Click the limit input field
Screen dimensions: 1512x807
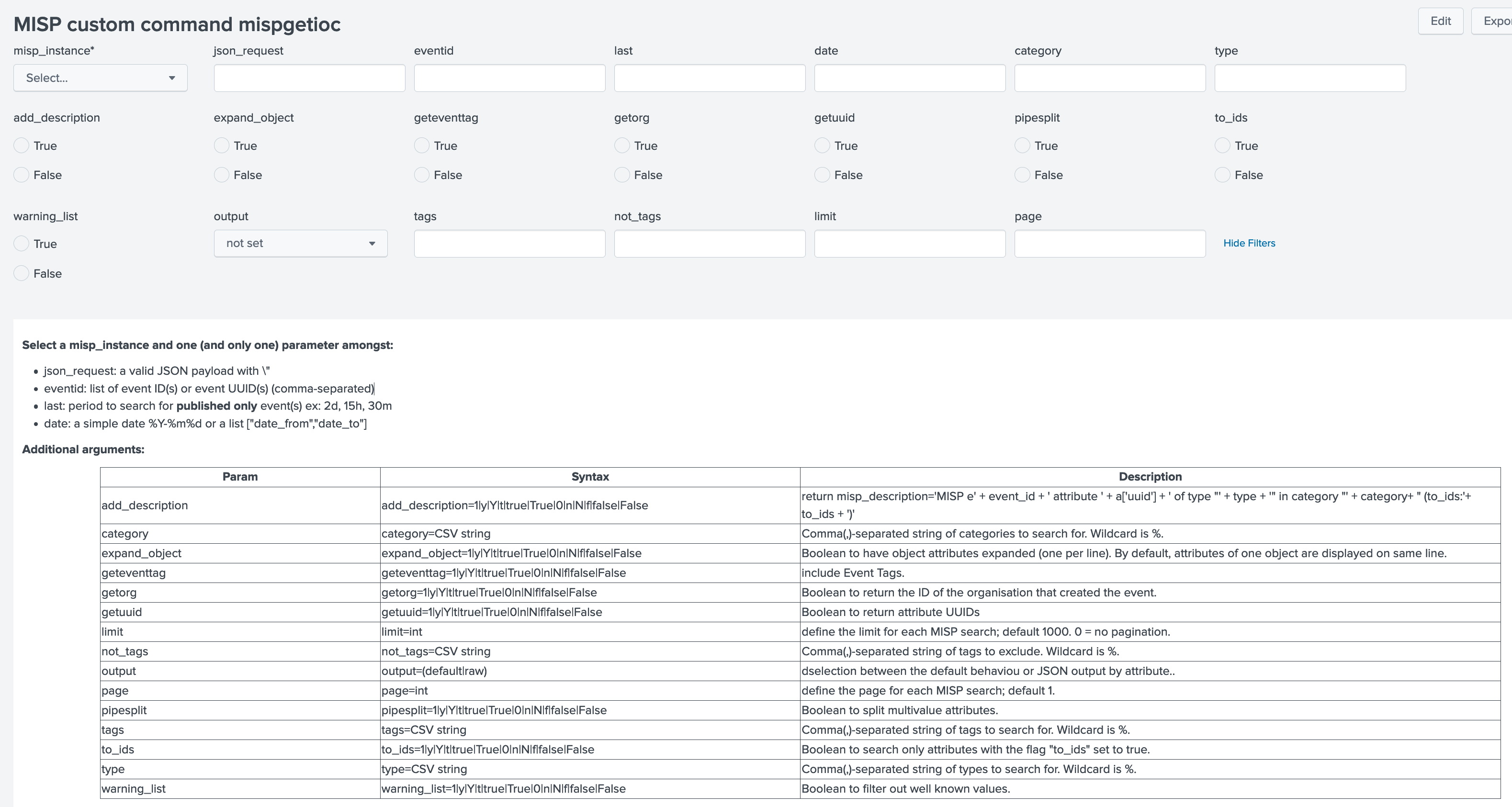coord(910,244)
